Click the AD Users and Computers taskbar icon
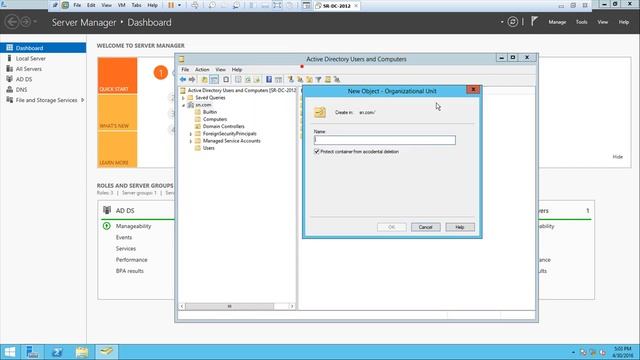640x360 pixels. click(x=107, y=352)
